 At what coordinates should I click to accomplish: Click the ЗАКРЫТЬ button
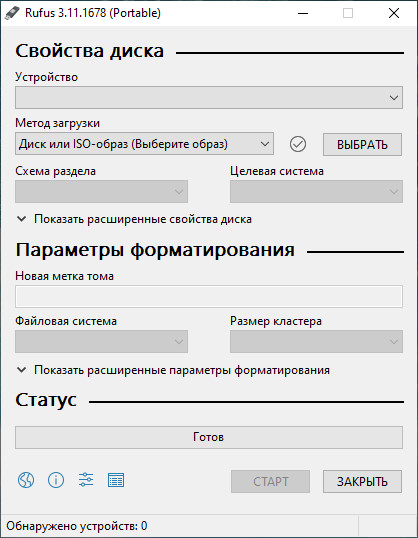pyautogui.click(x=362, y=482)
